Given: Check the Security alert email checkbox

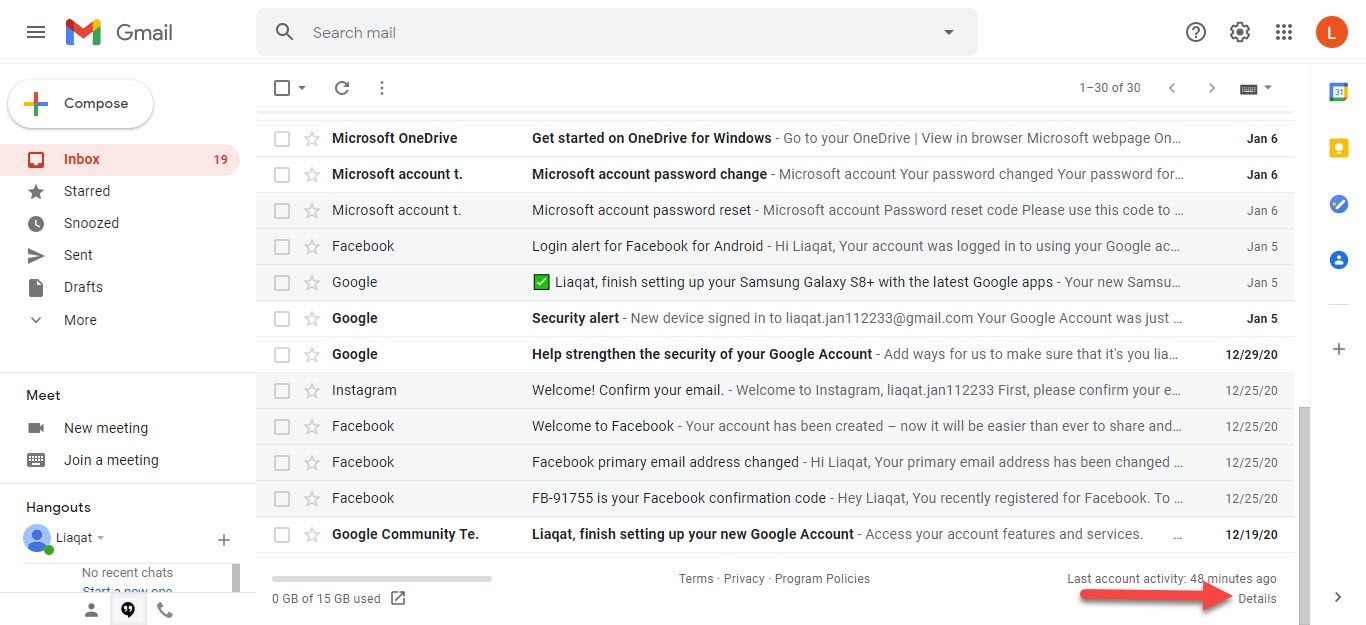Looking at the screenshot, I should (x=282, y=319).
